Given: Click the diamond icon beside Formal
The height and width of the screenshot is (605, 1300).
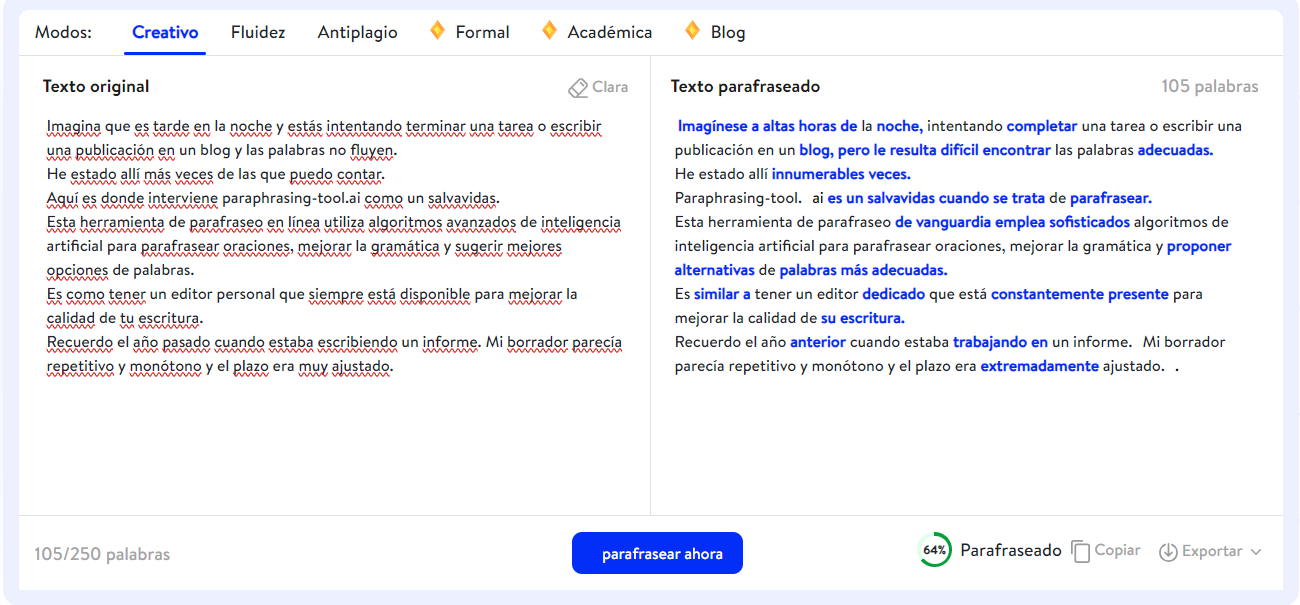Looking at the screenshot, I should [x=437, y=31].
